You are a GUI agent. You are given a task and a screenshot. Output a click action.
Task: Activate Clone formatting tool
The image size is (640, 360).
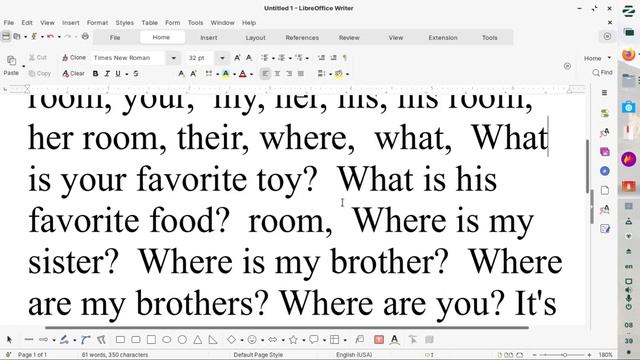pos(74,58)
